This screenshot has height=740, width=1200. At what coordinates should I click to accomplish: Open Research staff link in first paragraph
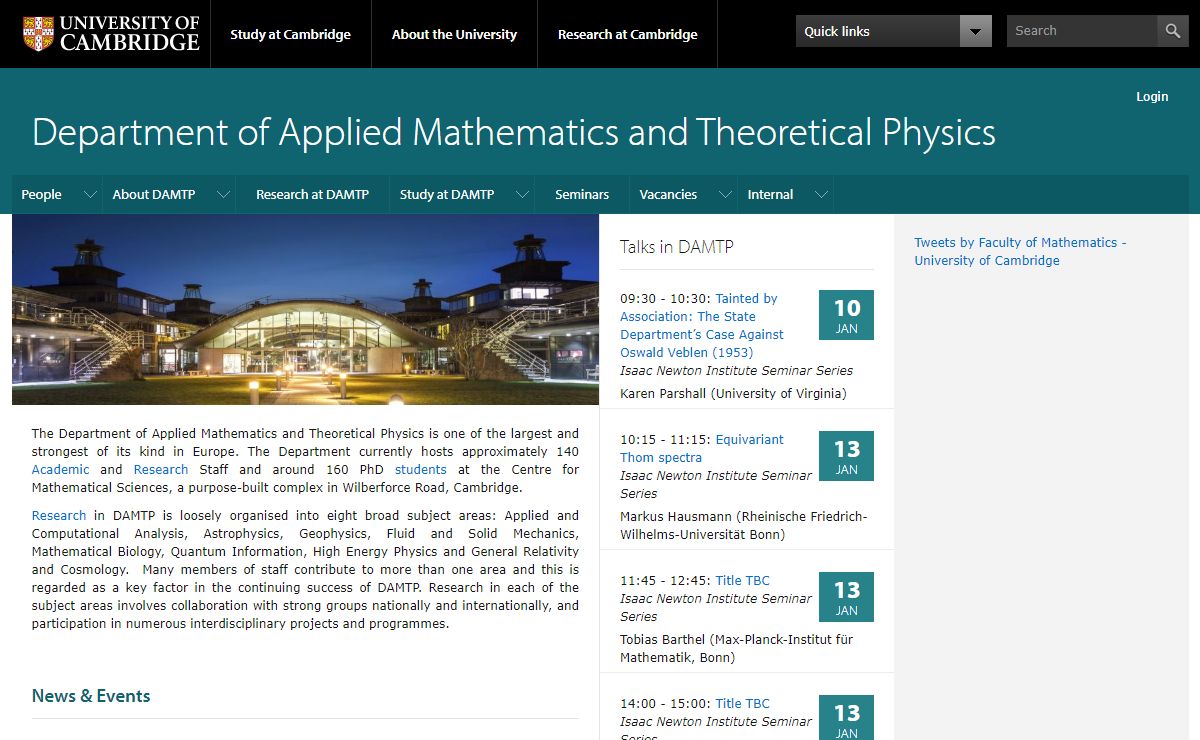[161, 469]
